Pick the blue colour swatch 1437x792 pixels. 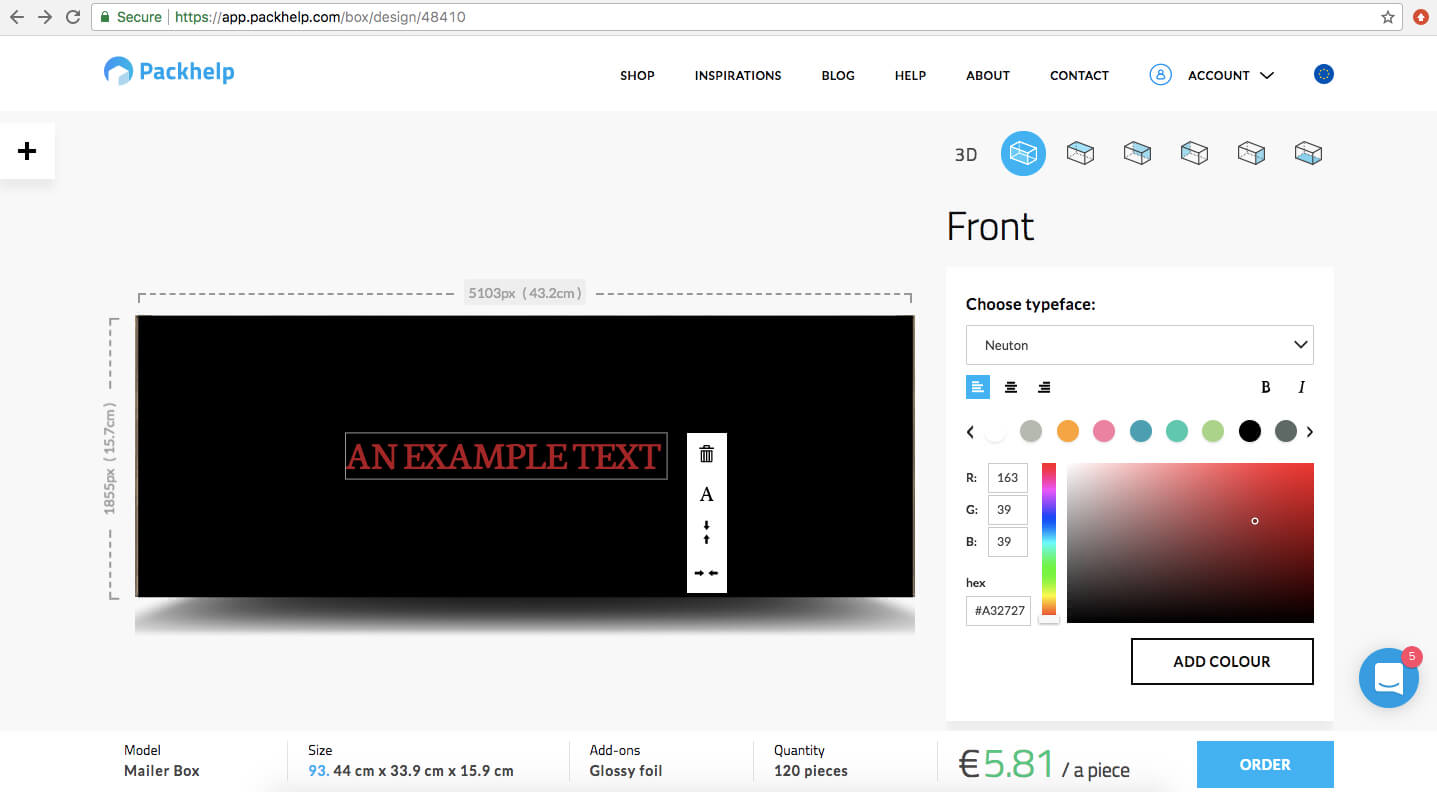click(1141, 431)
